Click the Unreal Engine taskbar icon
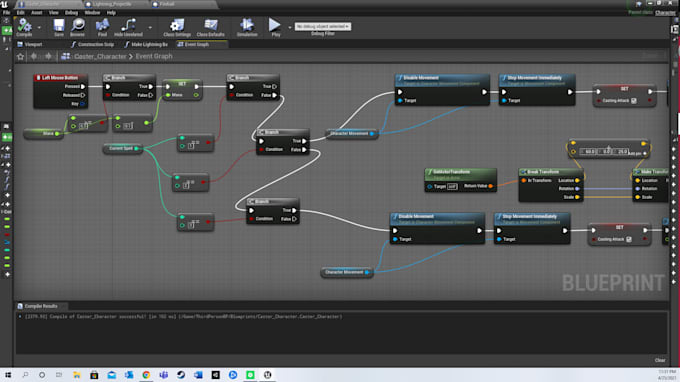The height and width of the screenshot is (382, 680). (268, 375)
